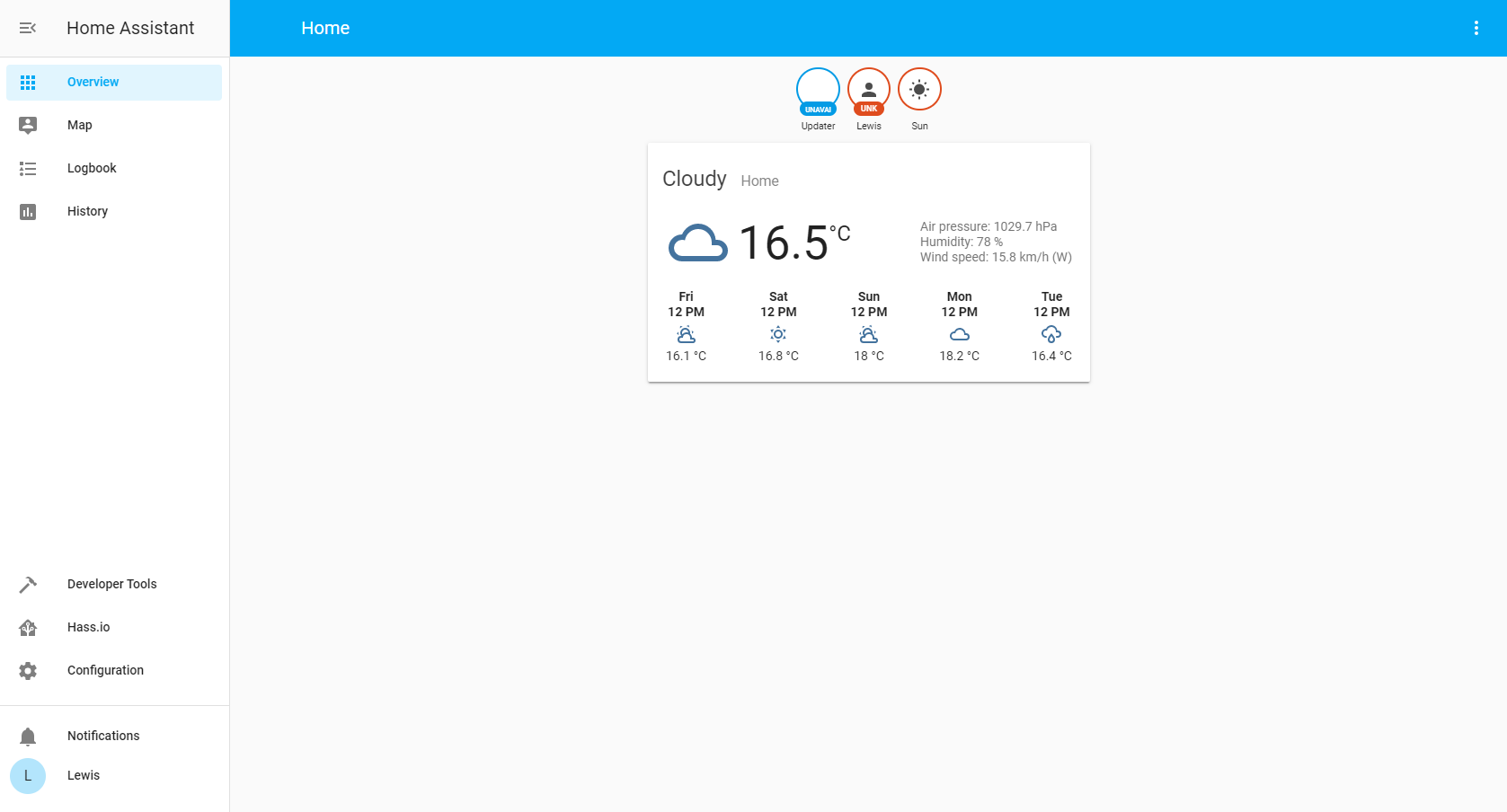1507x812 pixels.
Task: Open the Notifications bell
Action: coord(28,736)
